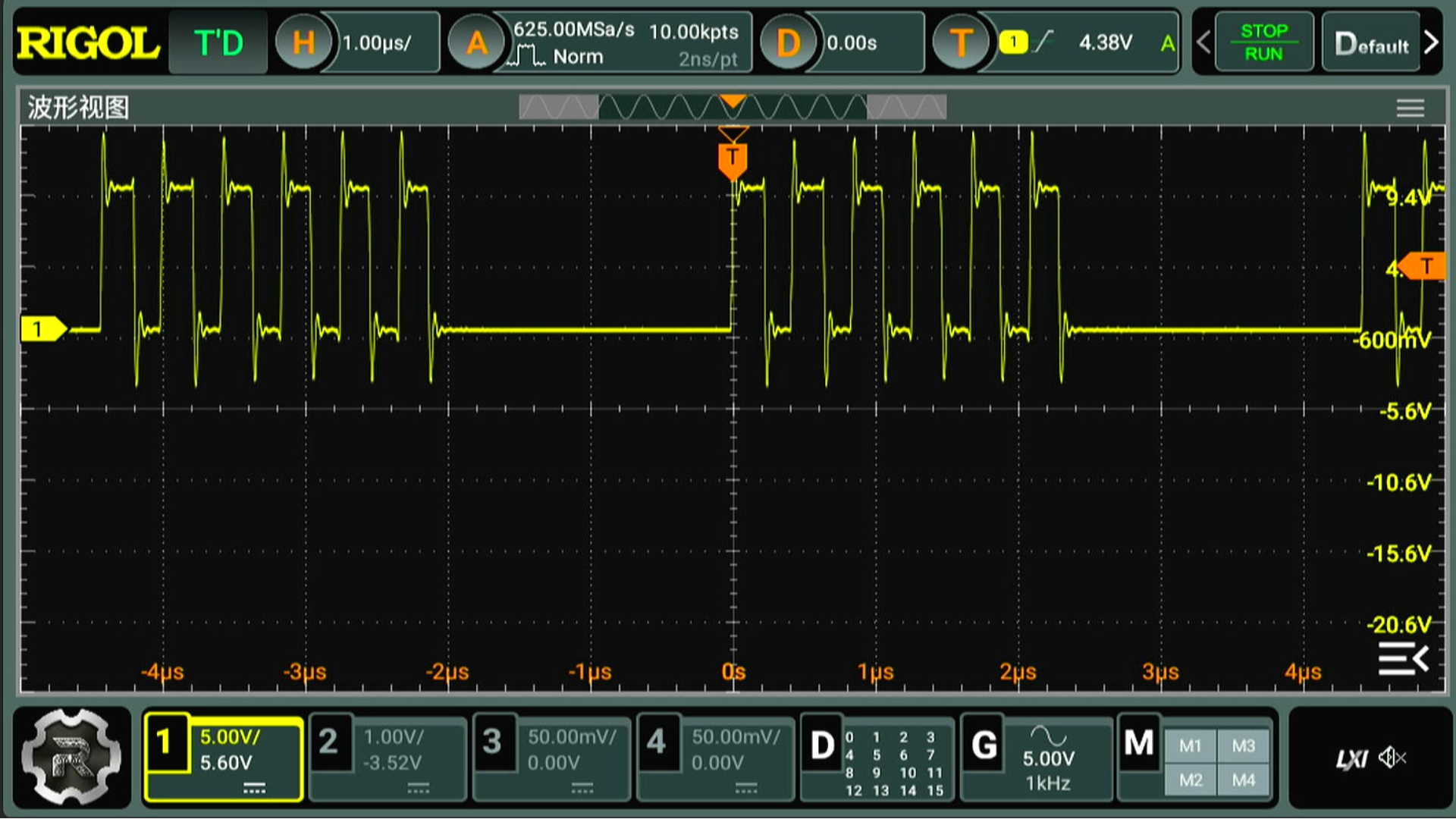The height and width of the screenshot is (819, 1456).
Task: Click the orange T trigger settings icon
Action: tap(961, 42)
